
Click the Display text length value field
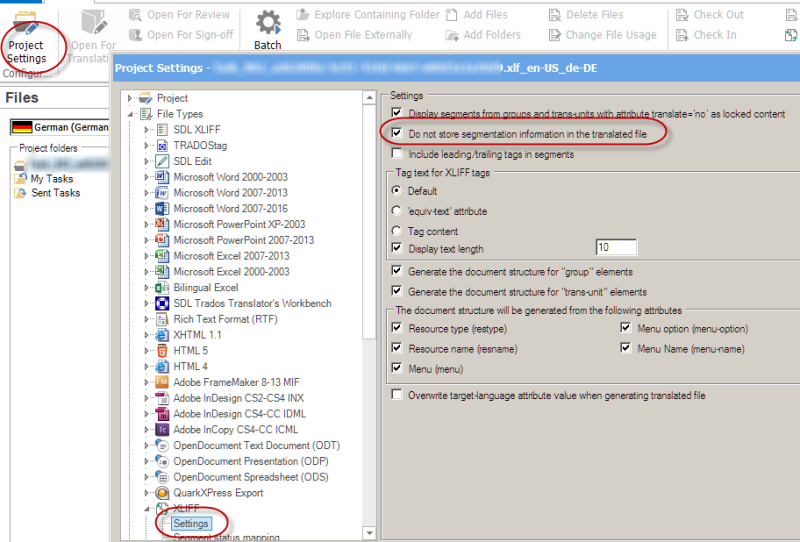(x=616, y=248)
